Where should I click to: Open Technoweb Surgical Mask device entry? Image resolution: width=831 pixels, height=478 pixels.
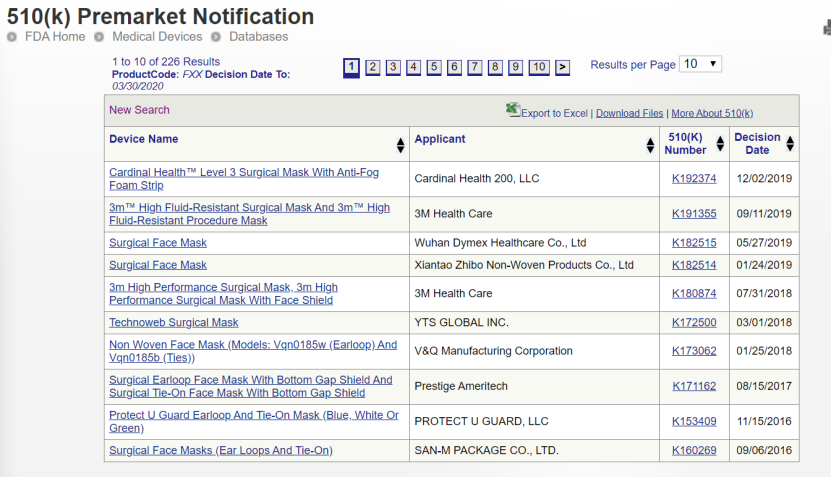[173, 322]
